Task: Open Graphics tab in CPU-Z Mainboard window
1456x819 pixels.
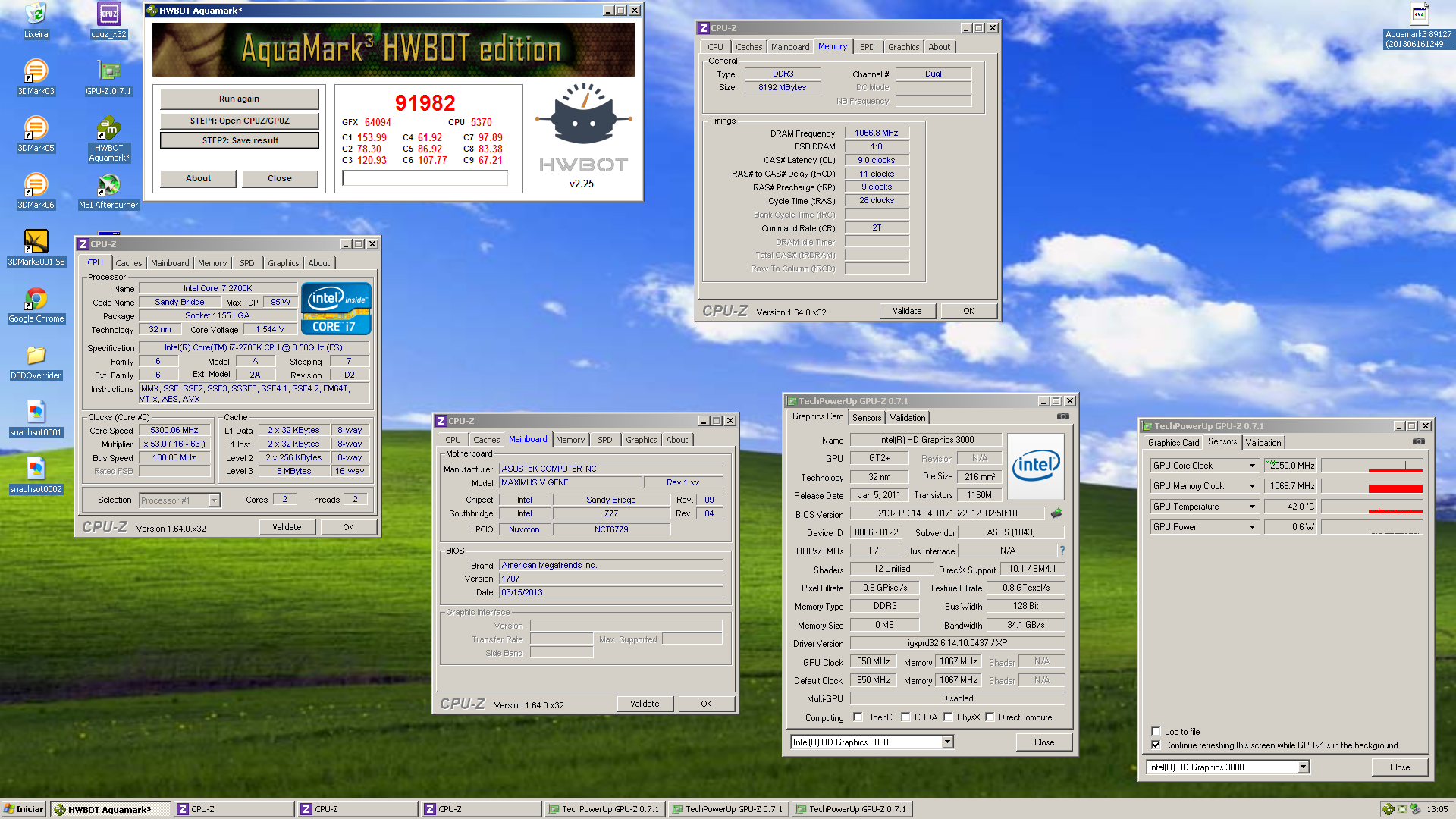Action: coord(641,440)
